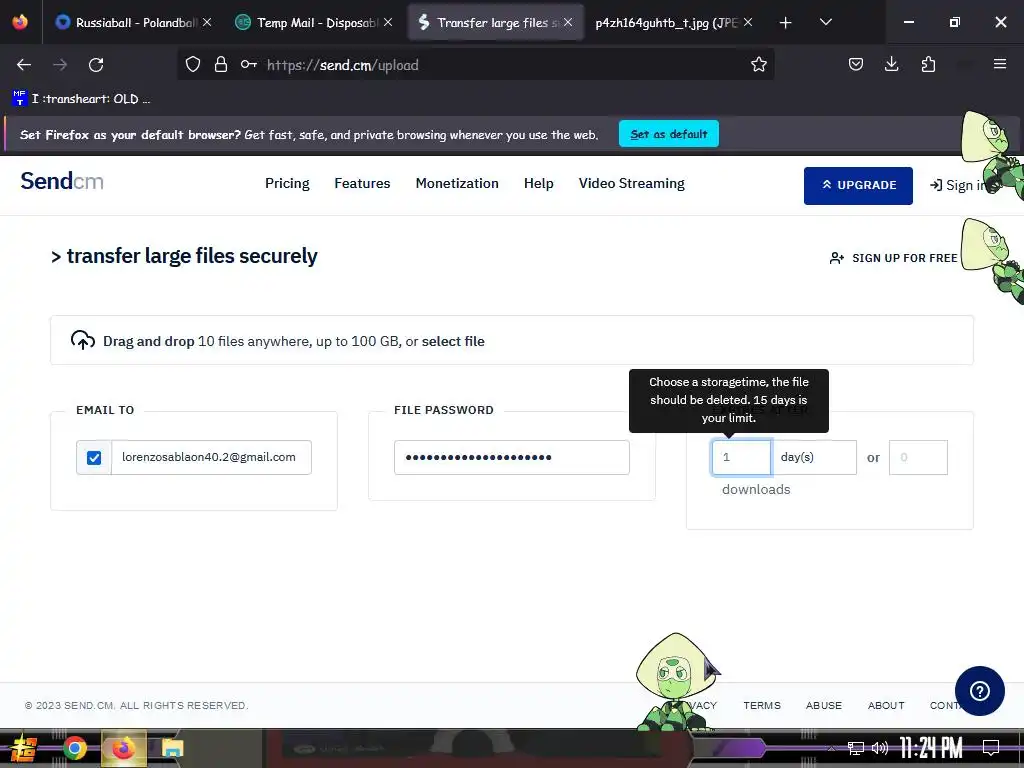Launch Chrome from the taskbar

(x=74, y=748)
